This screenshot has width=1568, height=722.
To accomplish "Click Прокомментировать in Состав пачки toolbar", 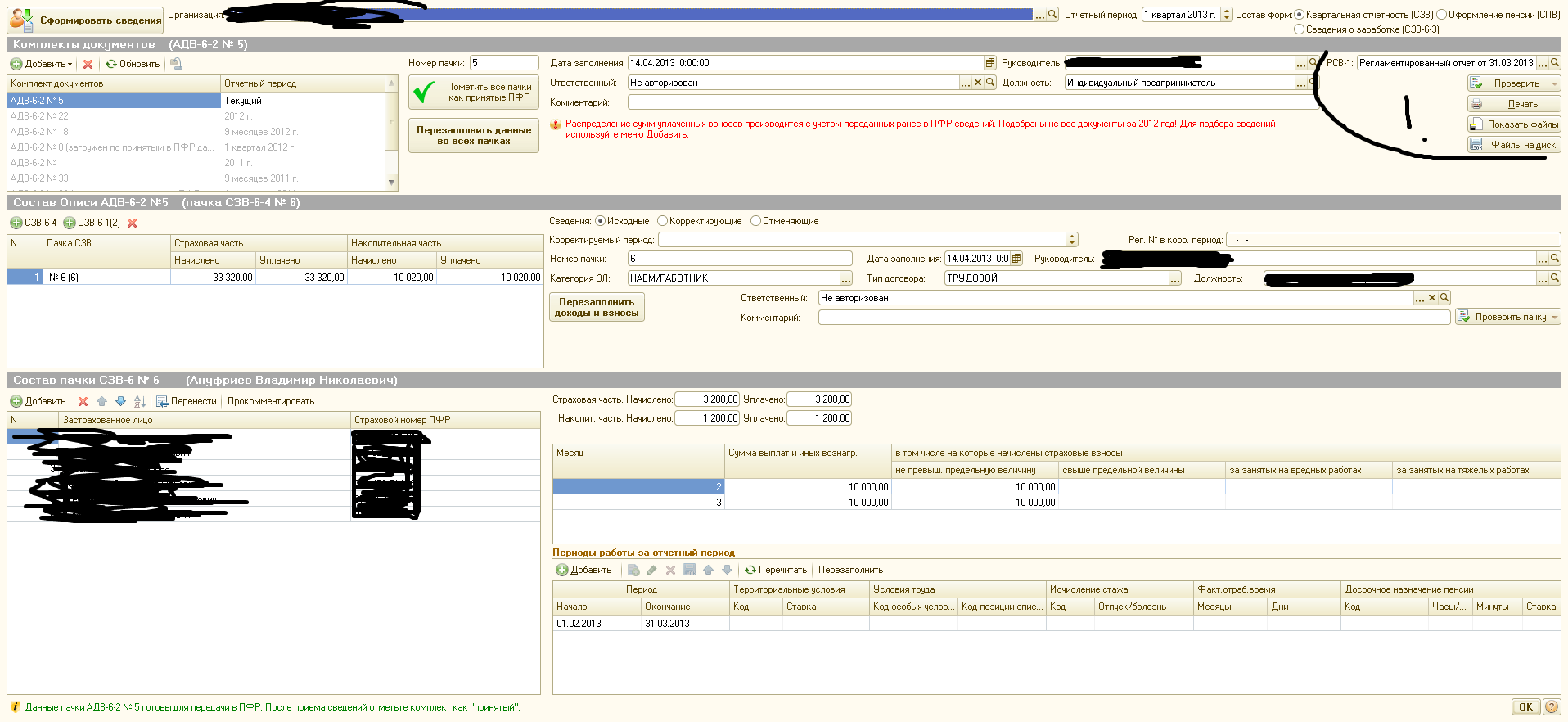I will click(x=271, y=401).
